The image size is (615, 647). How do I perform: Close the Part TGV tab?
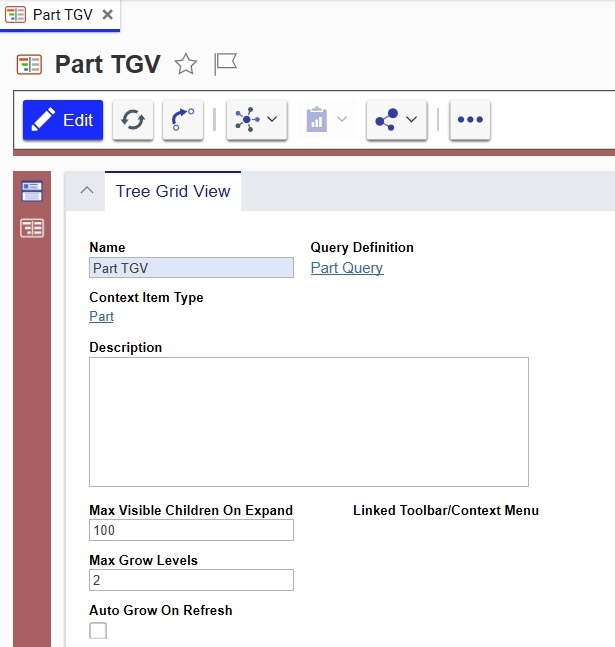coord(108,15)
